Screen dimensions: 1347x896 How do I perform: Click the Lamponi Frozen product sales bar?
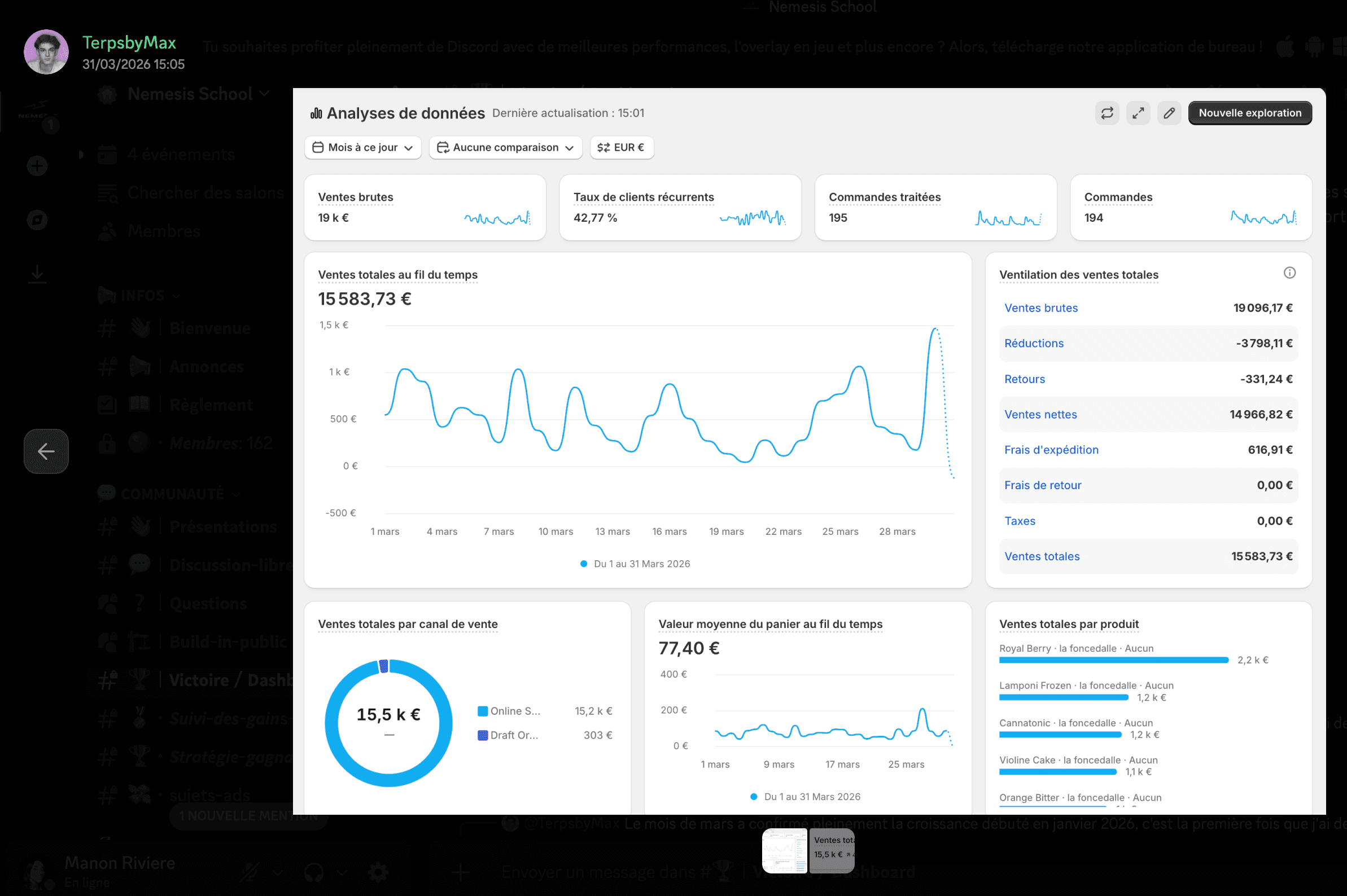coord(1064,697)
